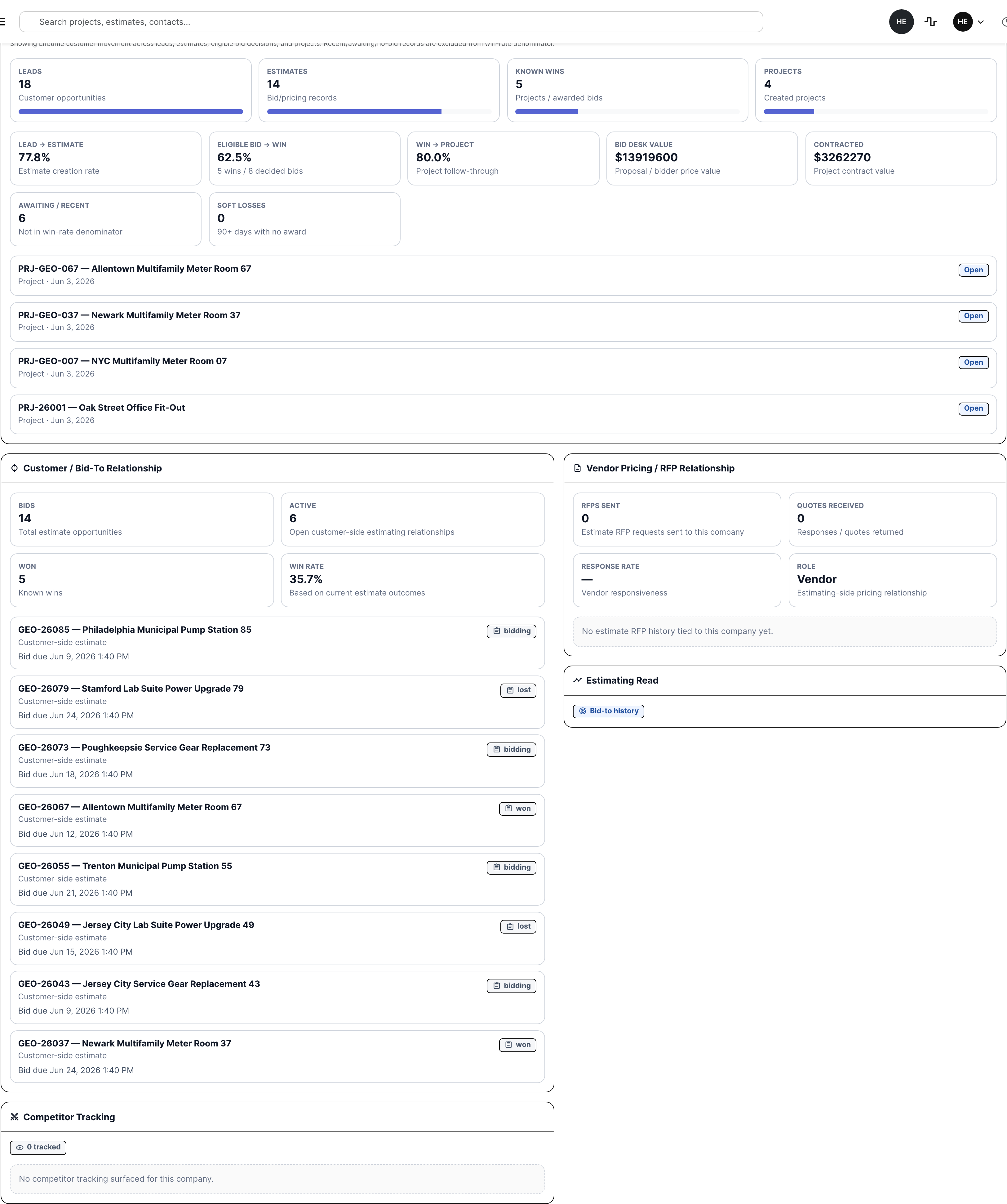Click the Leads progress bar
1007x1204 pixels.
pyautogui.click(x=131, y=112)
